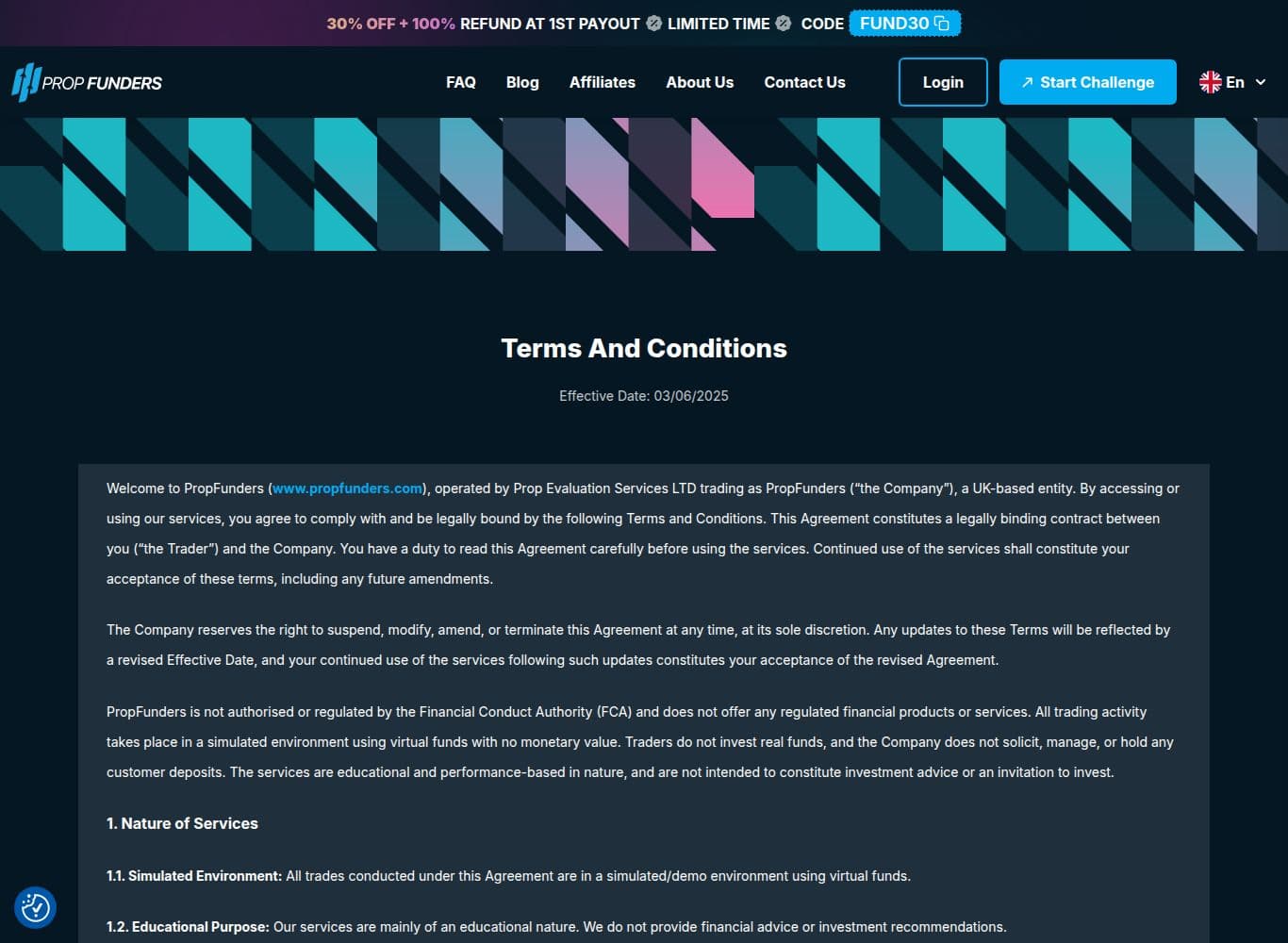This screenshot has height=943, width=1288.
Task: Click the Terms And Conditions heading
Action: pos(644,348)
